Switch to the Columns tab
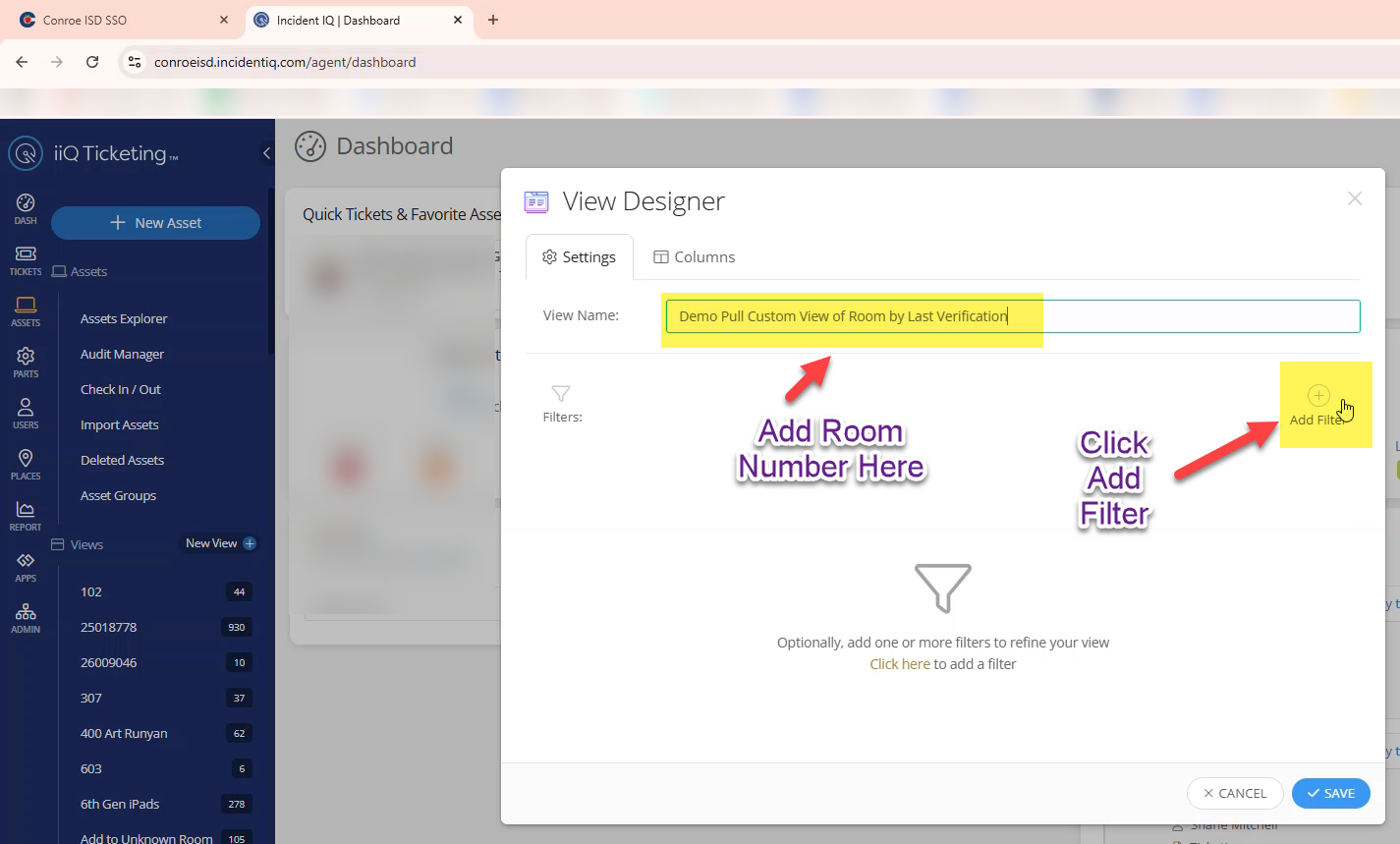 [694, 256]
